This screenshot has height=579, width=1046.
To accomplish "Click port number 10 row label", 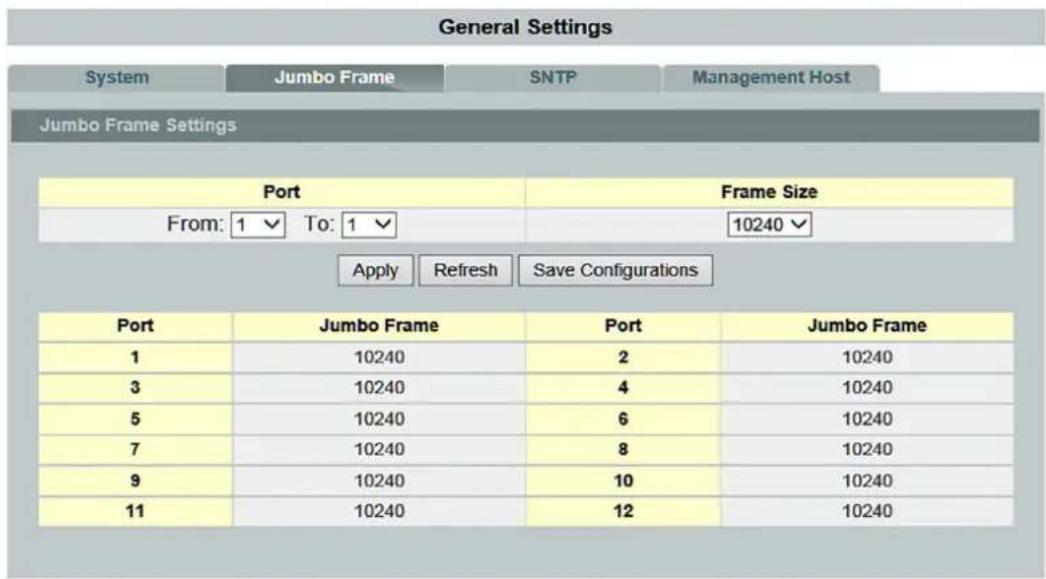I will click(x=623, y=481).
